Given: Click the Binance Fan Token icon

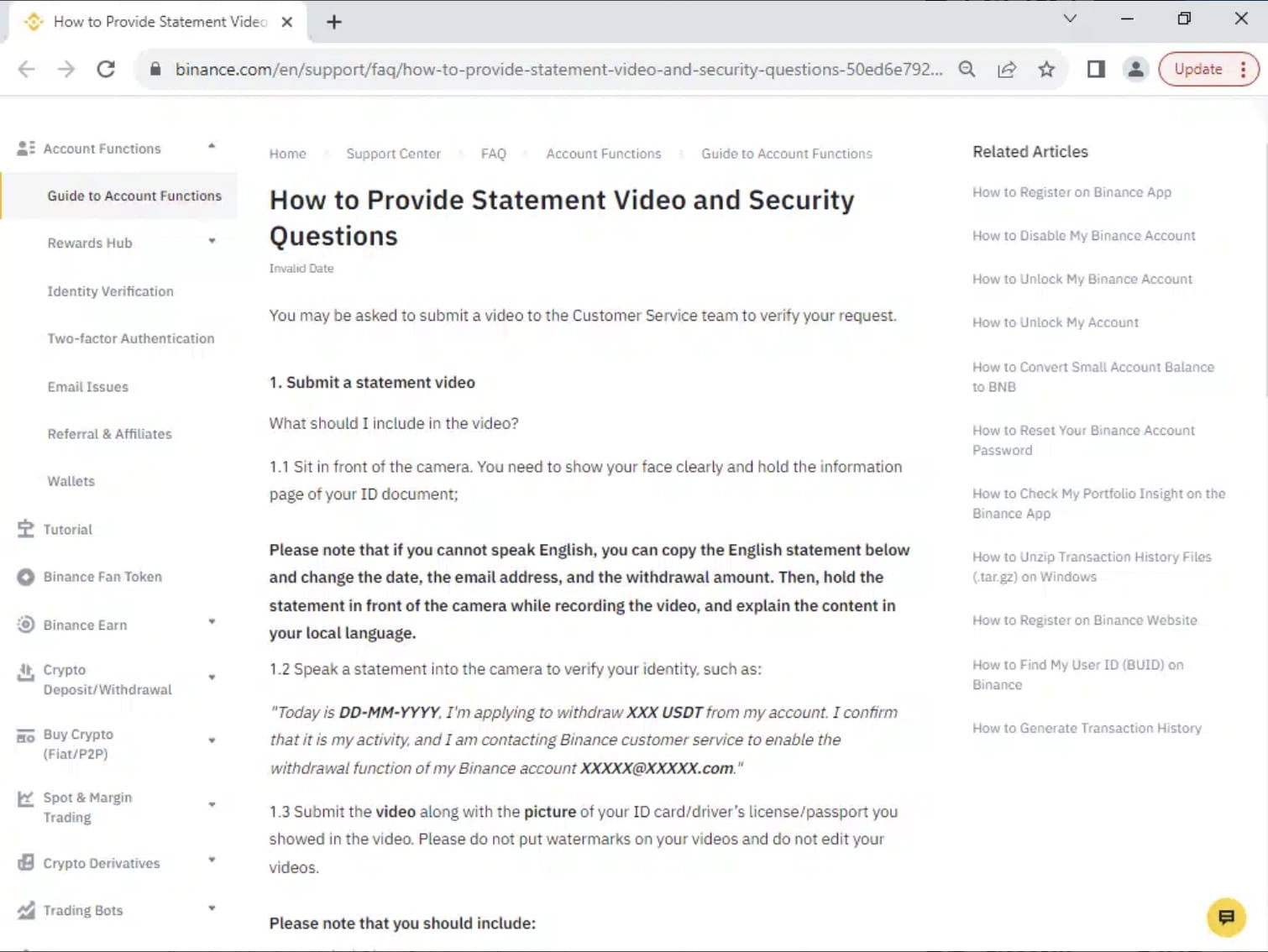Looking at the screenshot, I should (26, 576).
